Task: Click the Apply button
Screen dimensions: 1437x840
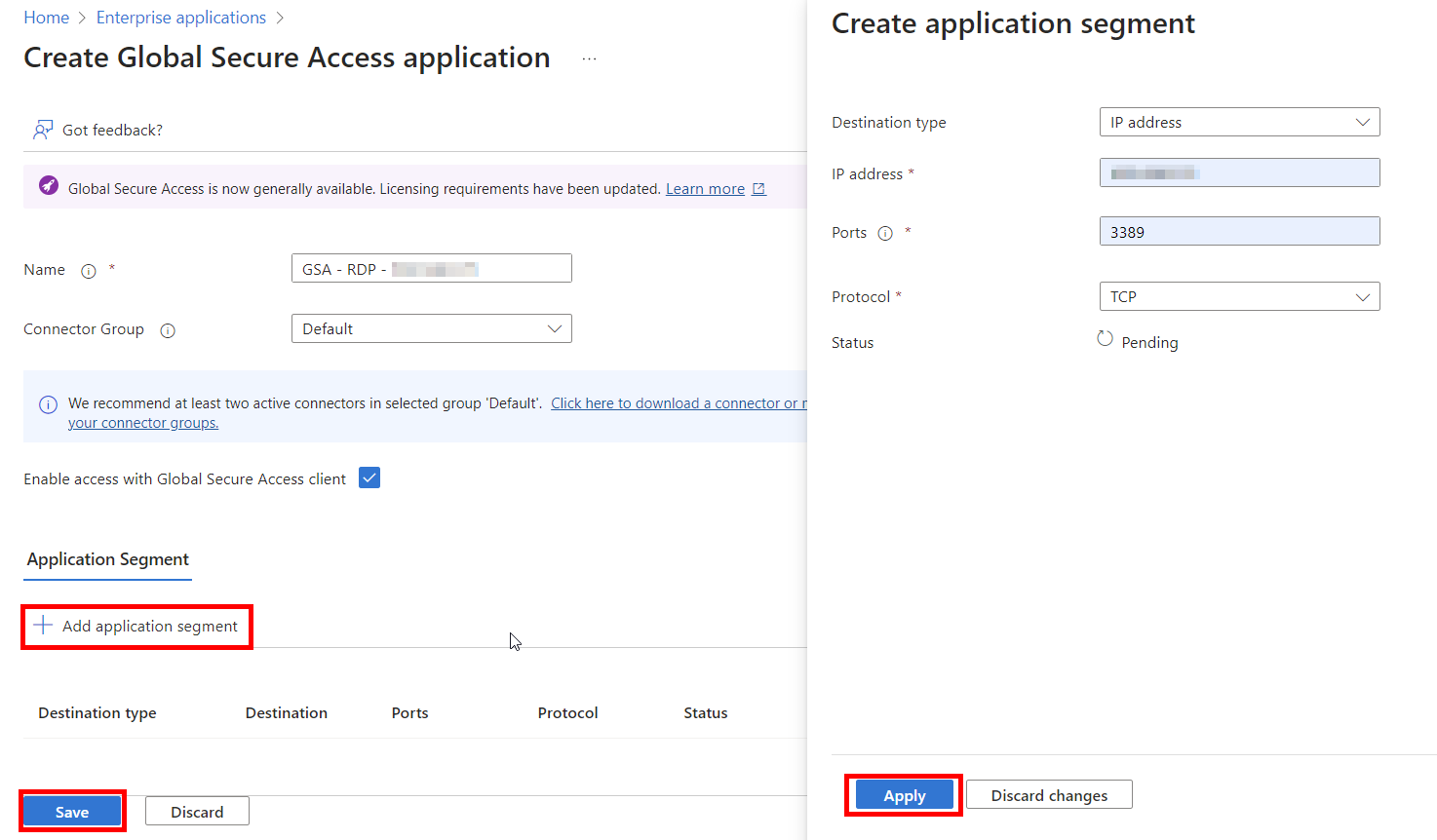Action: 905,795
